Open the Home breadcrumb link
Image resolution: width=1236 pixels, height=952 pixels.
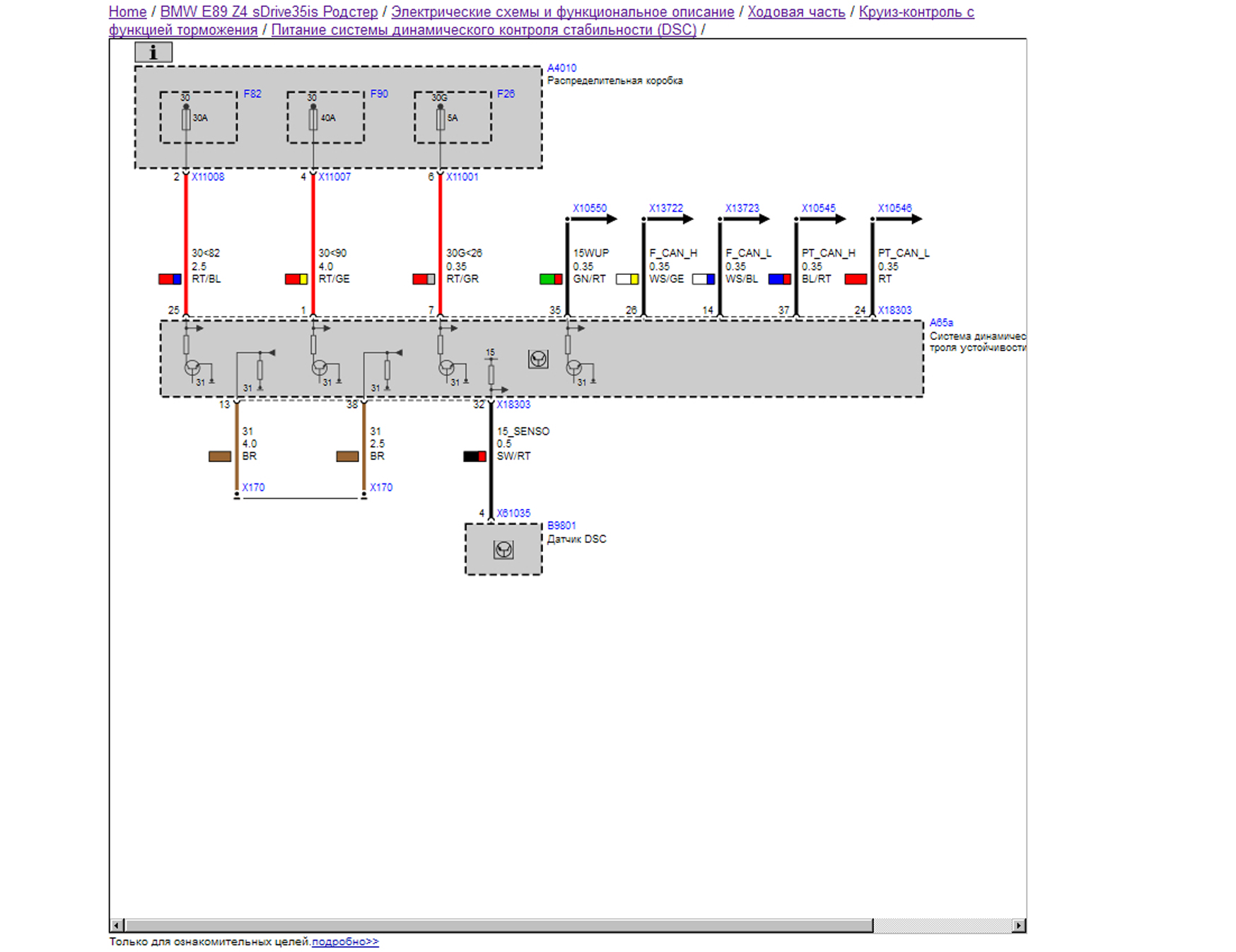click(x=127, y=12)
